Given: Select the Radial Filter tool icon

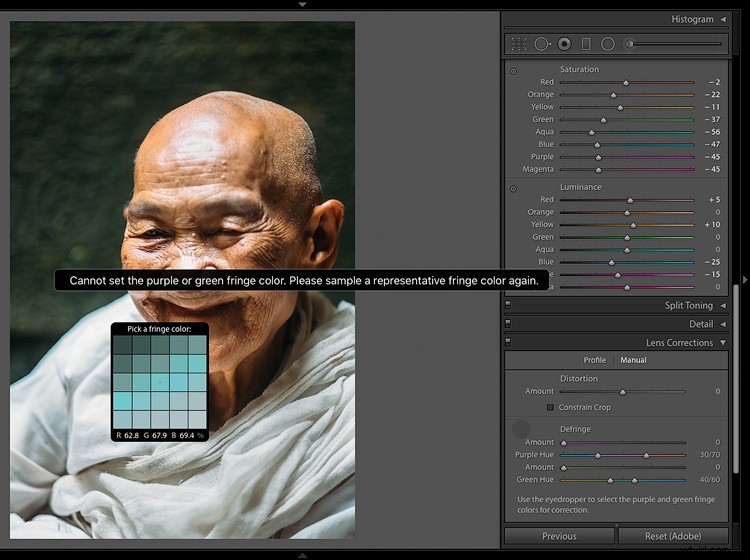Looking at the screenshot, I should pos(607,44).
